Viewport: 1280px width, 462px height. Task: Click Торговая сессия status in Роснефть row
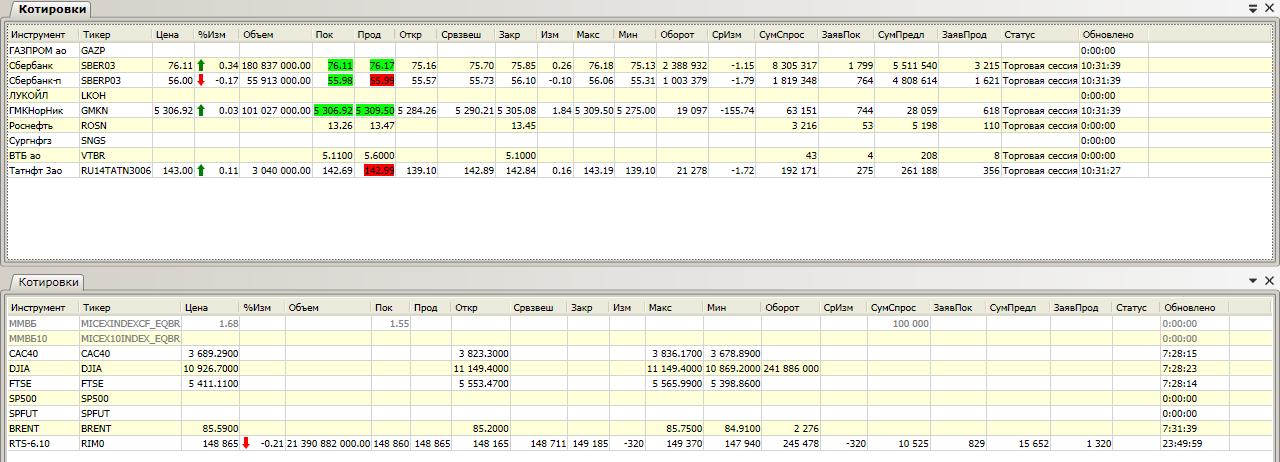1039,126
